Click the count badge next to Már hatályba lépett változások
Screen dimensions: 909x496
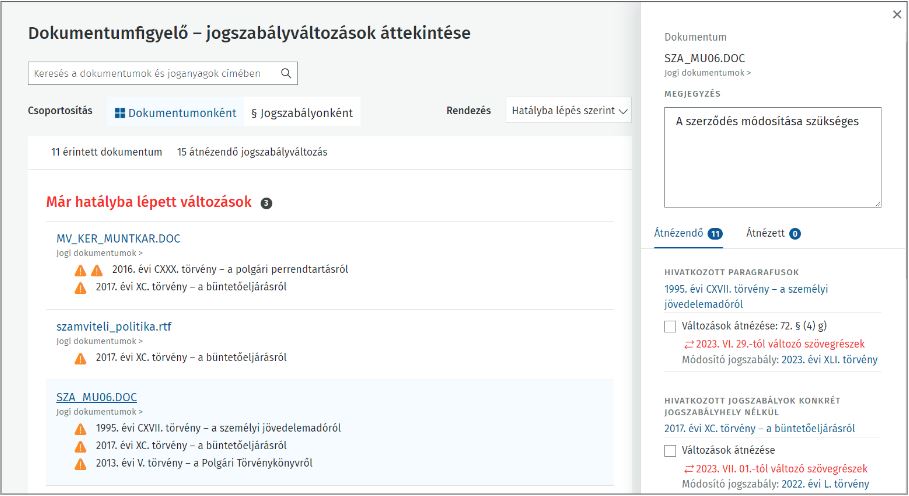pos(266,203)
